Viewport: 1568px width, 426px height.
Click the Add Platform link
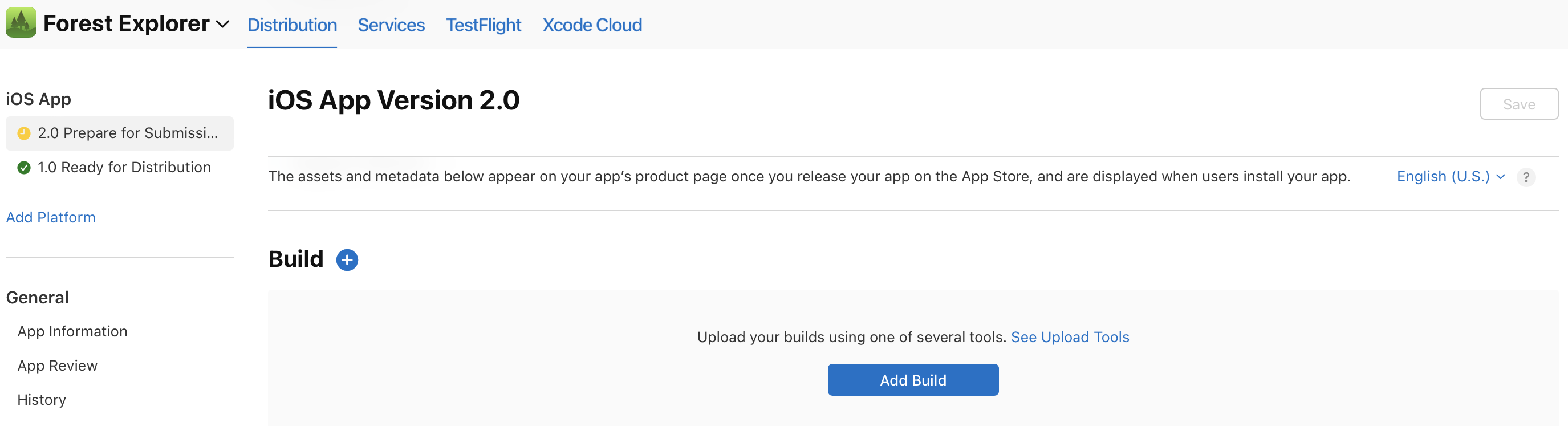coord(51,217)
